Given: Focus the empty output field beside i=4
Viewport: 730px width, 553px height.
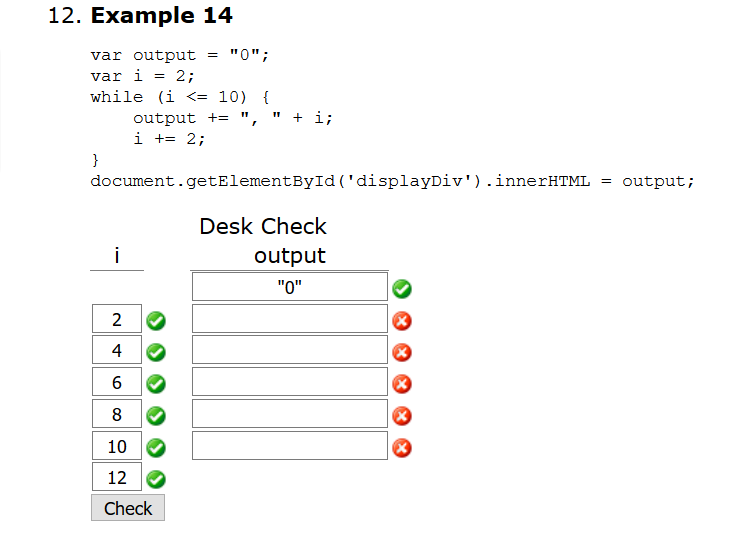Looking at the screenshot, I should (x=290, y=350).
